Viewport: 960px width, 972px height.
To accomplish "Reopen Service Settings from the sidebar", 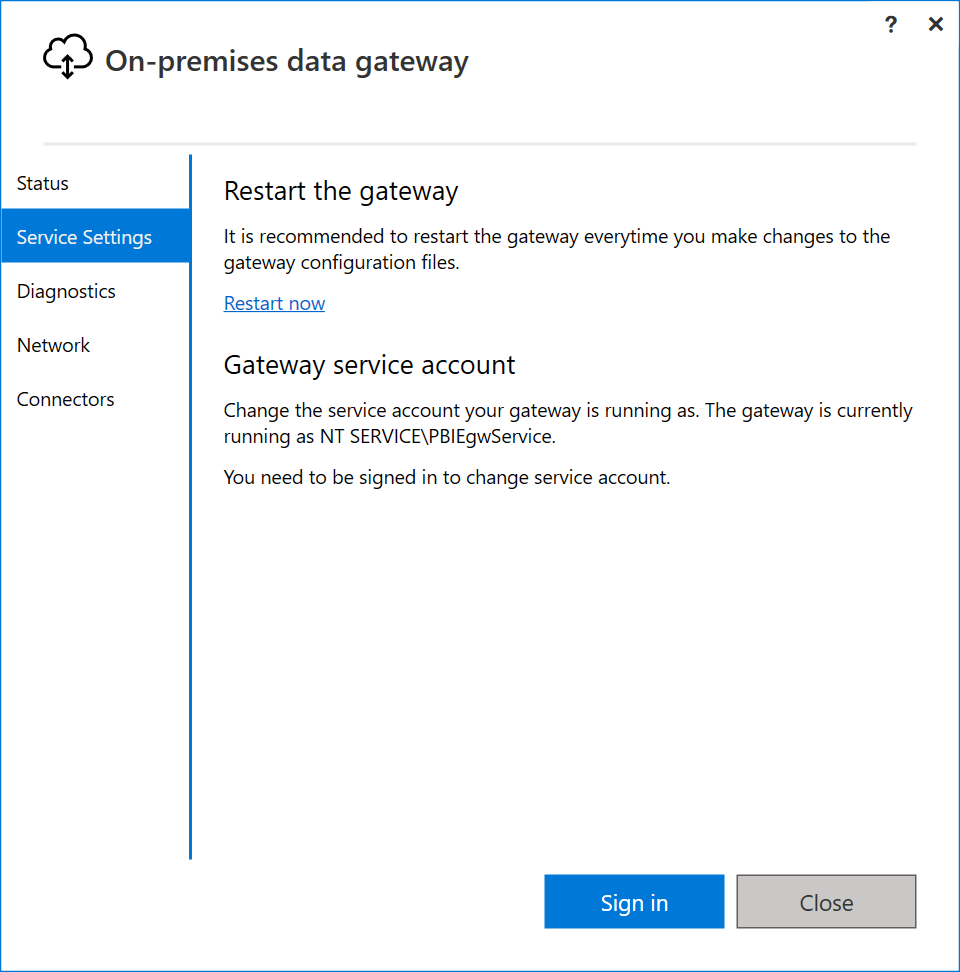I will click(84, 236).
